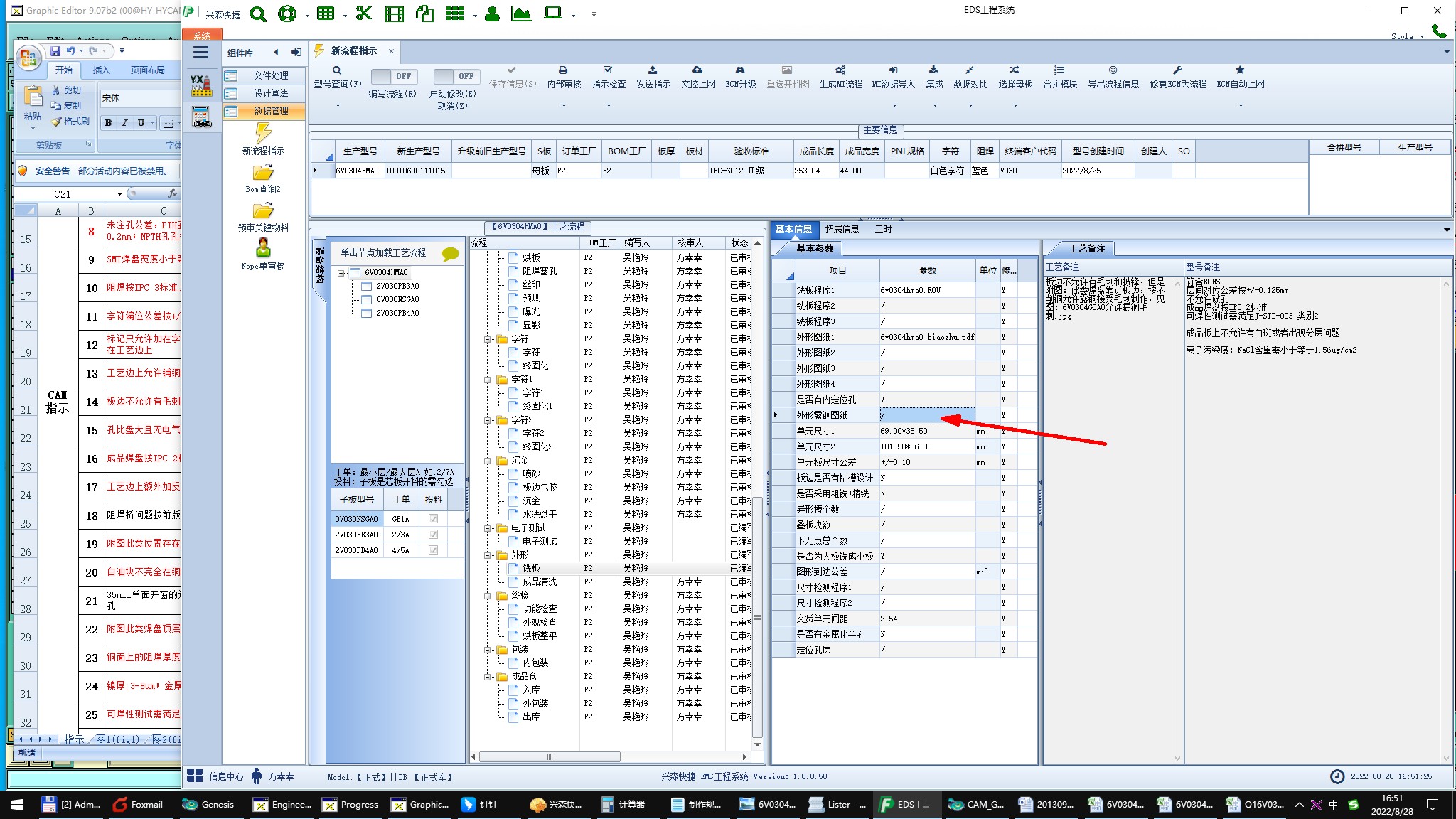Click the ECN升级 icon
Image resolution: width=1456 pixels, height=819 pixels.
[x=740, y=70]
